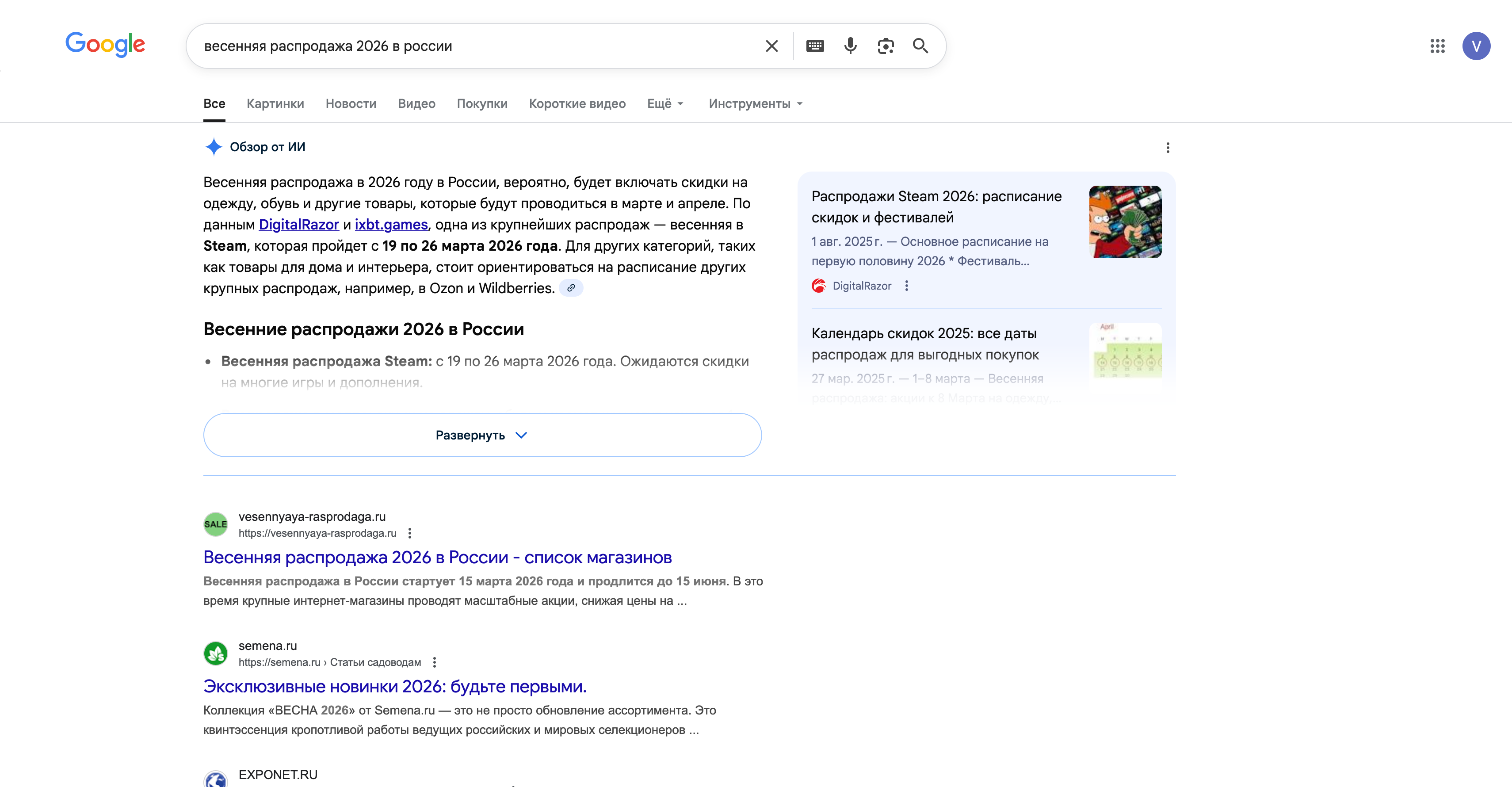The image size is (1512, 787).
Task: Open the Ещё dropdown menu
Action: coord(665,104)
